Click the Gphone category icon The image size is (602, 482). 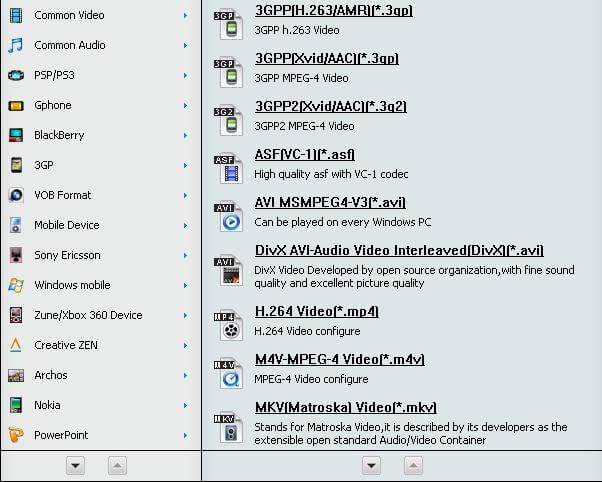pos(16,105)
